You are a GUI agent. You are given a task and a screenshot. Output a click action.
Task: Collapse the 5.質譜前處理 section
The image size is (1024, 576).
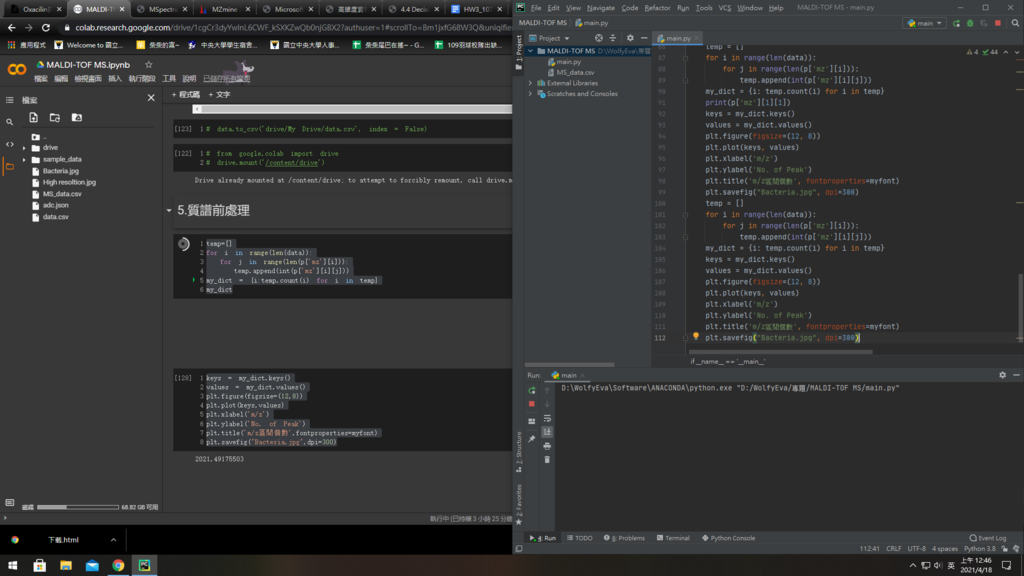point(169,210)
